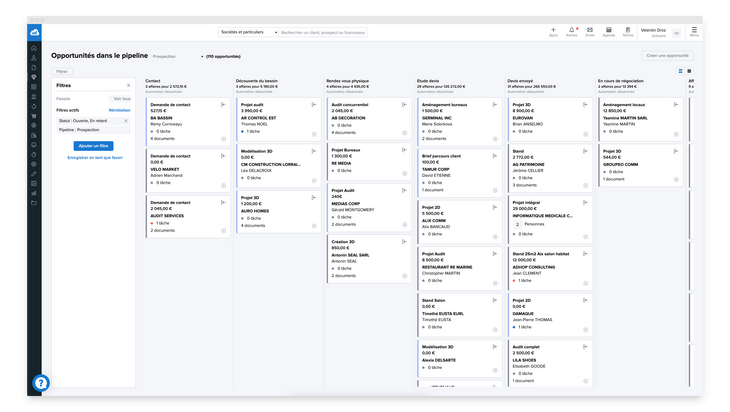This screenshot has height=412, width=730.
Task: Open the Tâches clipboard icon
Action: (x=628, y=32)
